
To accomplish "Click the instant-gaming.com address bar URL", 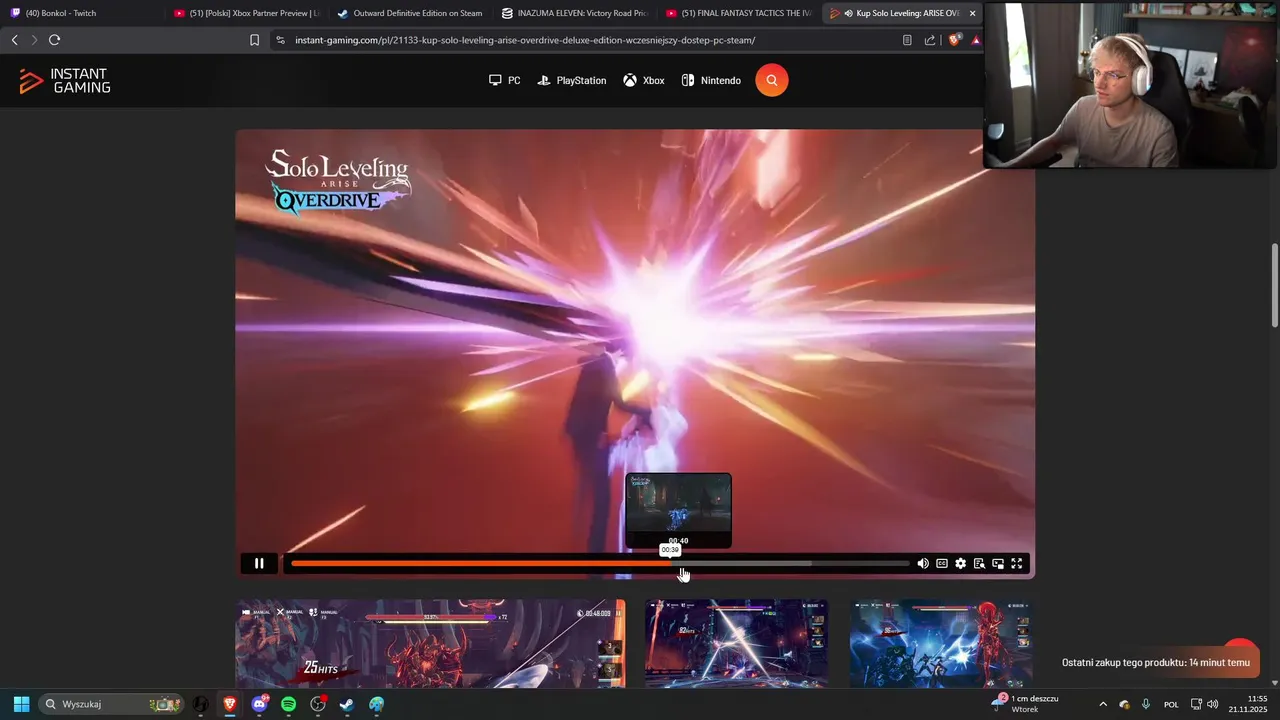I will point(525,40).
